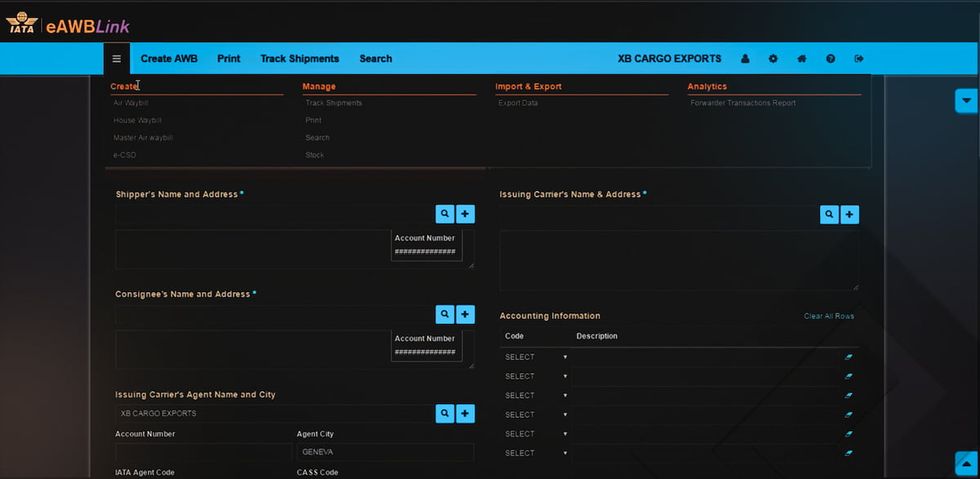Select Print under Manage menu
The image size is (980, 479).
313,120
